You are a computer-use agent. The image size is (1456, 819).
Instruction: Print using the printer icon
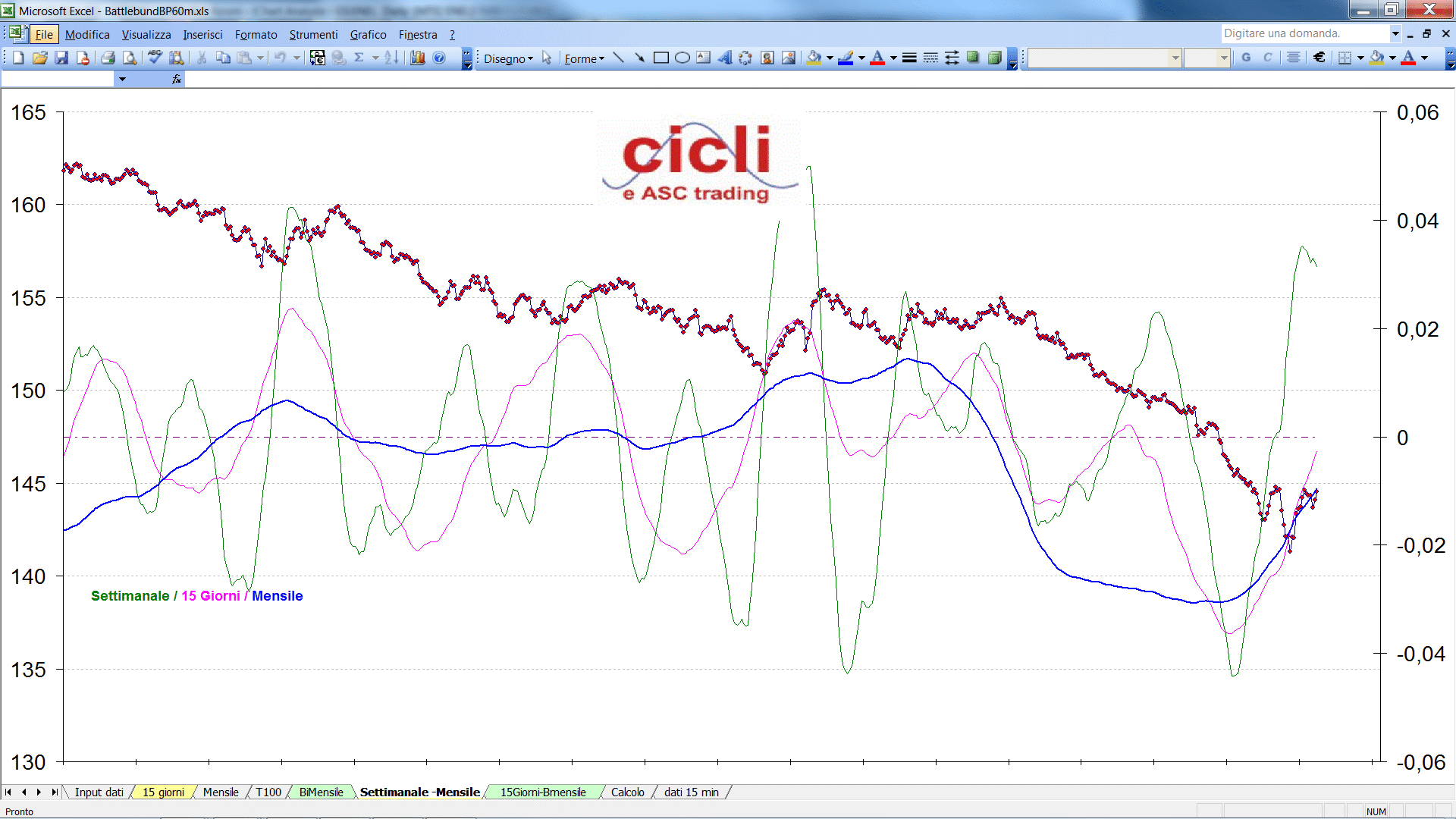(108, 58)
